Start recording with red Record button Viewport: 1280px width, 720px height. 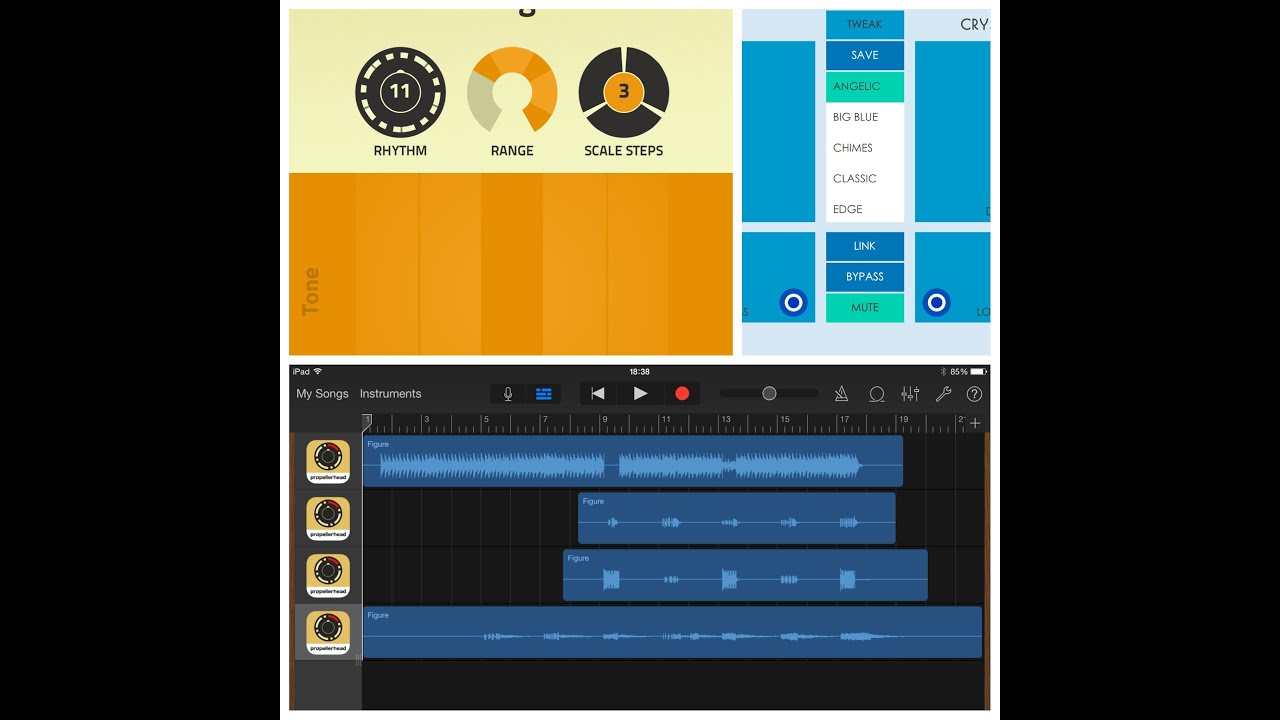coord(682,394)
